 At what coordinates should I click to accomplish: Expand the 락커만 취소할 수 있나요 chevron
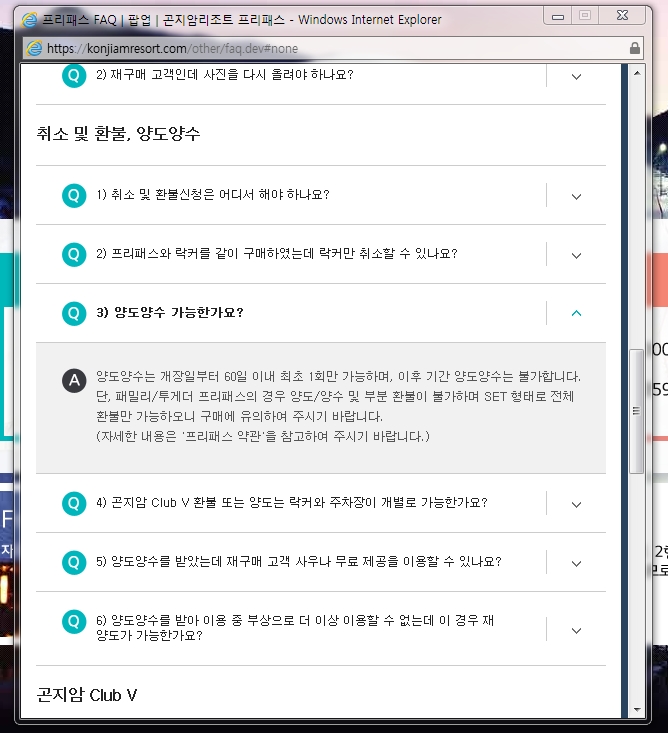576,256
